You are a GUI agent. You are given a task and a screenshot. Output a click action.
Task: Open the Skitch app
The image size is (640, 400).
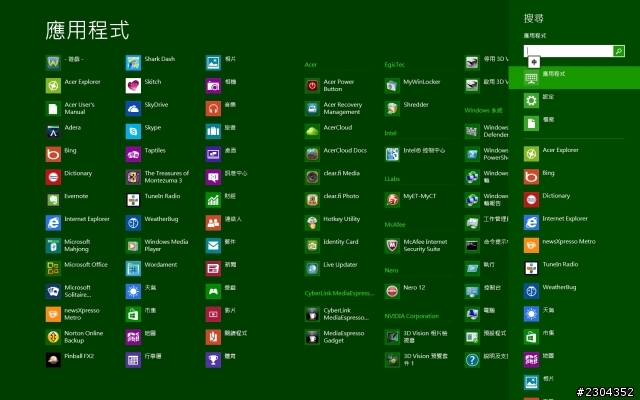(144, 86)
